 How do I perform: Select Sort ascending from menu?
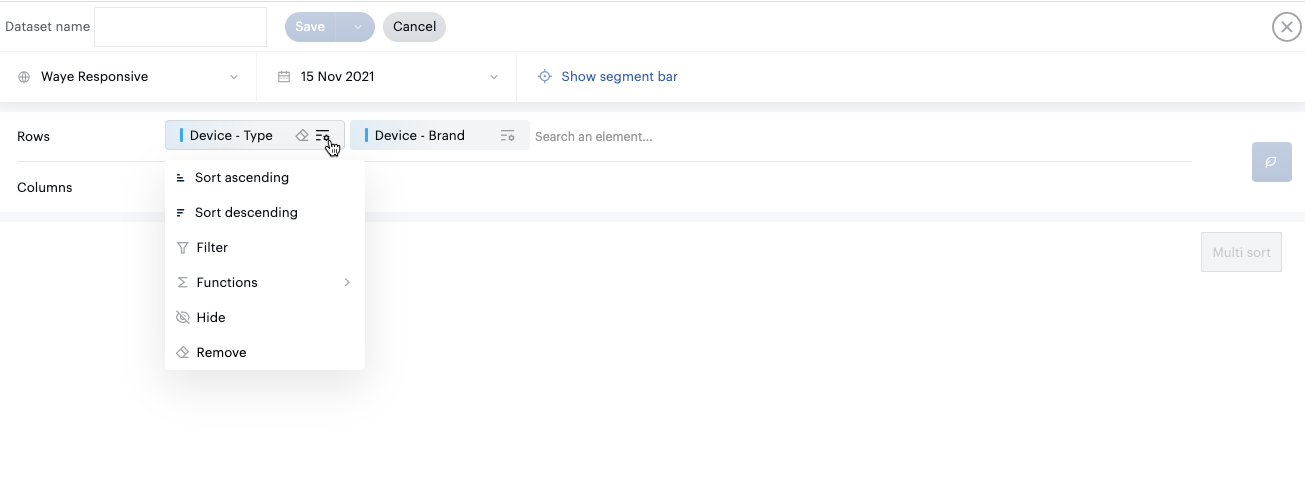241,178
